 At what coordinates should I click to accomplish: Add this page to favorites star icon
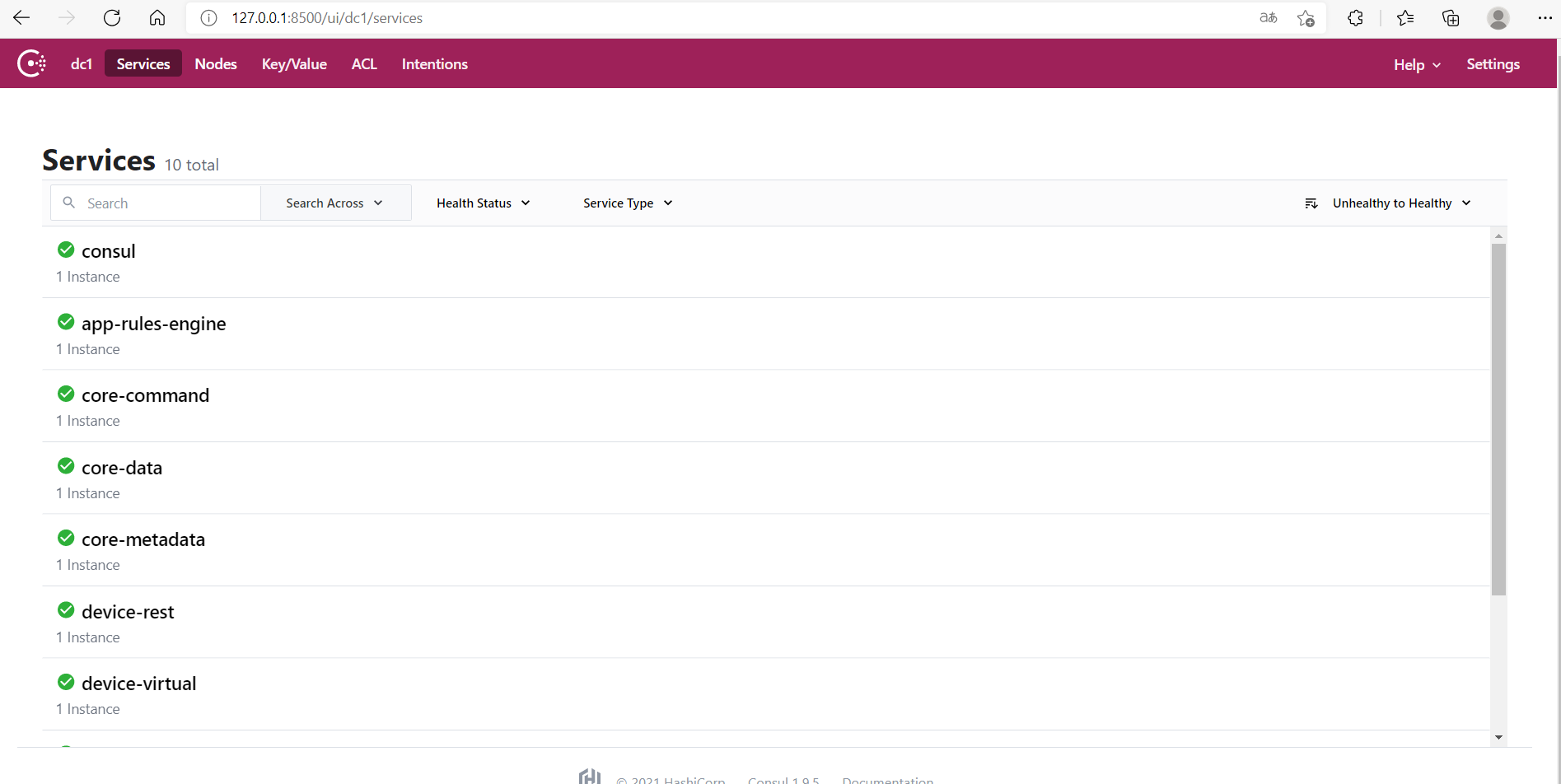(x=1306, y=18)
